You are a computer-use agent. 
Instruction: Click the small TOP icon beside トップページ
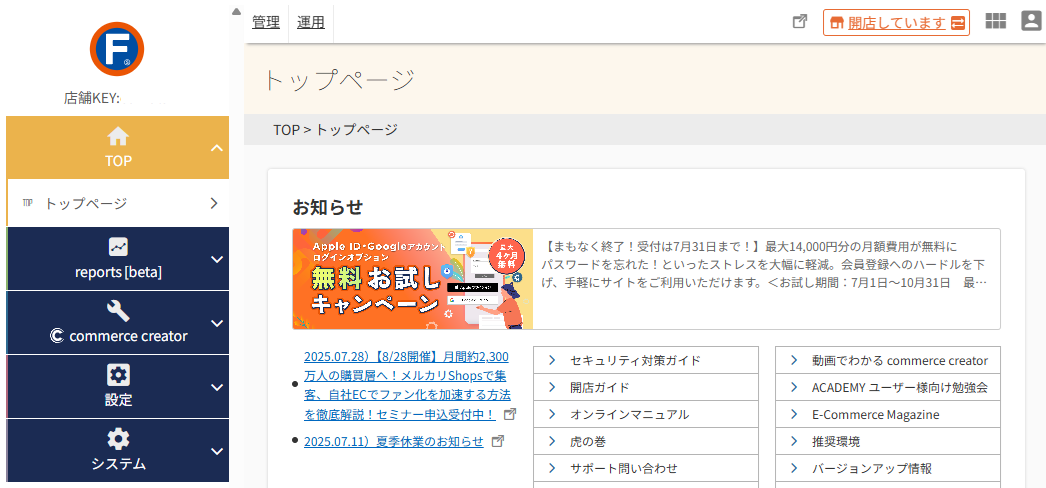tap(27, 203)
